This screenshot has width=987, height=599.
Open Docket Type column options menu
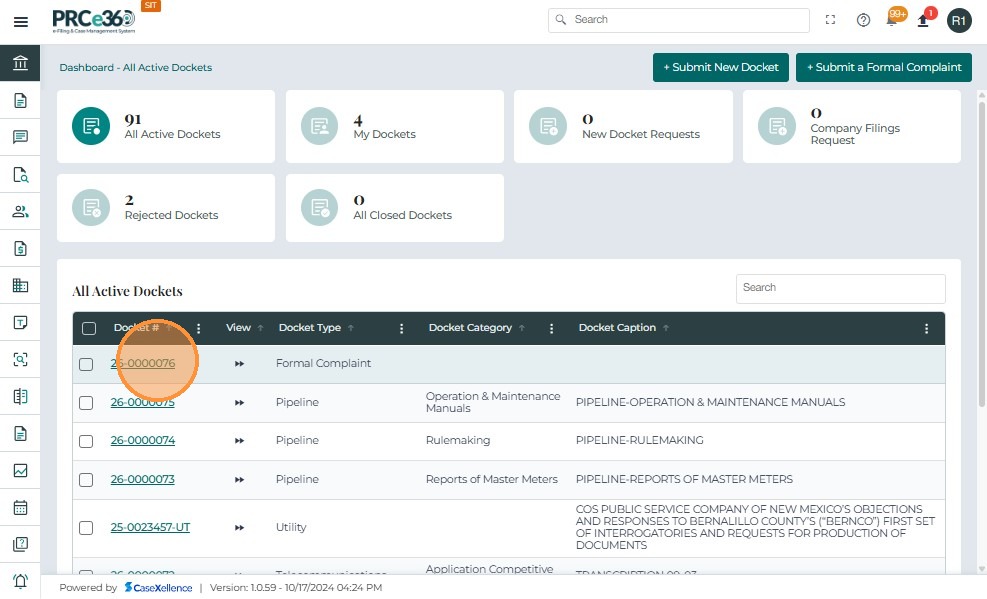[402, 328]
